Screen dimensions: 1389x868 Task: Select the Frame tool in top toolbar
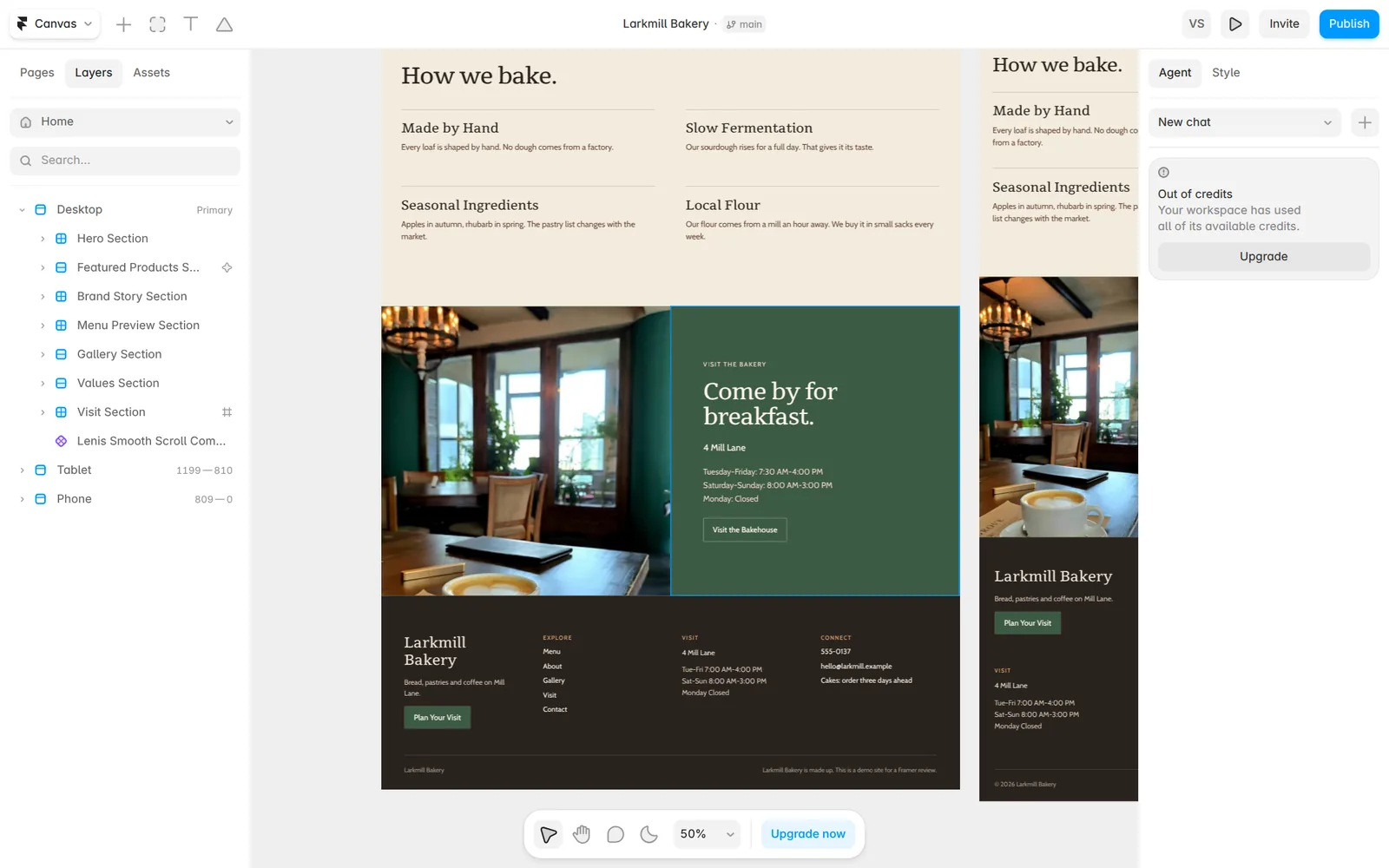click(x=157, y=24)
